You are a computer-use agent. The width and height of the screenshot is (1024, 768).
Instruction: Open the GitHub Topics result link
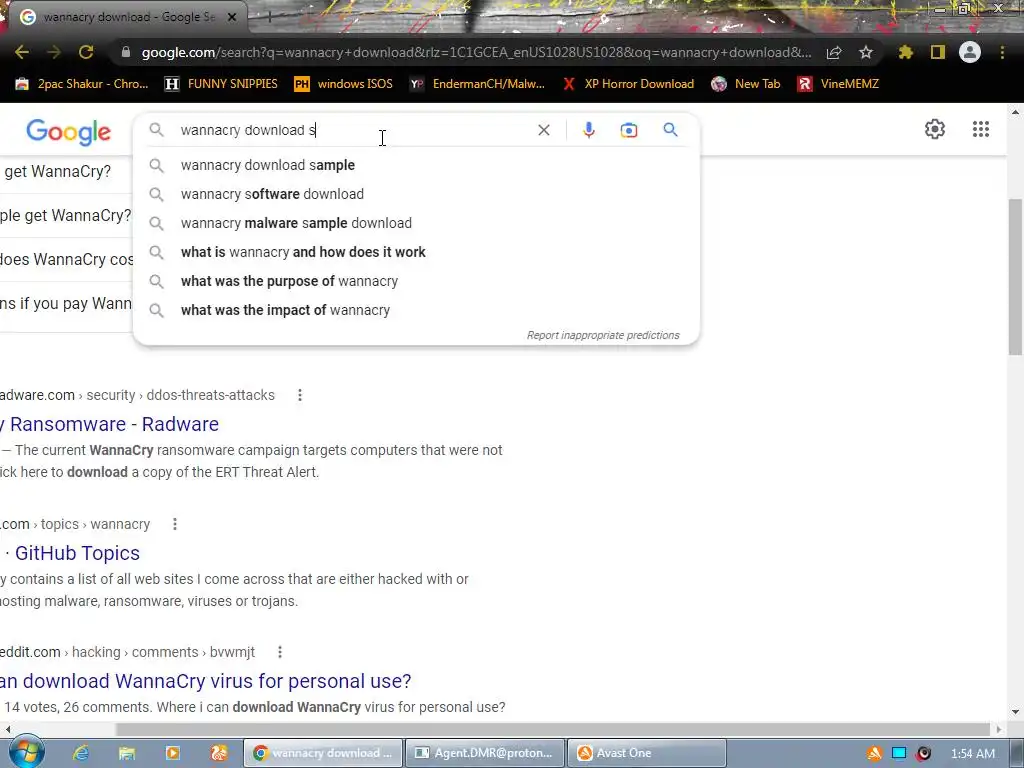tap(71, 553)
